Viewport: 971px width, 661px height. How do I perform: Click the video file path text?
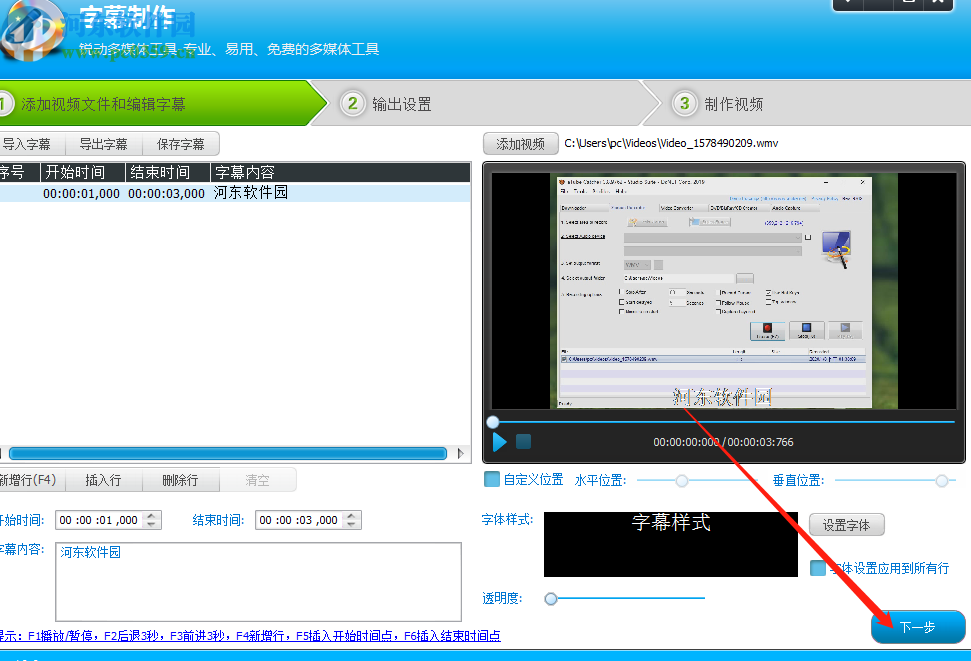671,143
